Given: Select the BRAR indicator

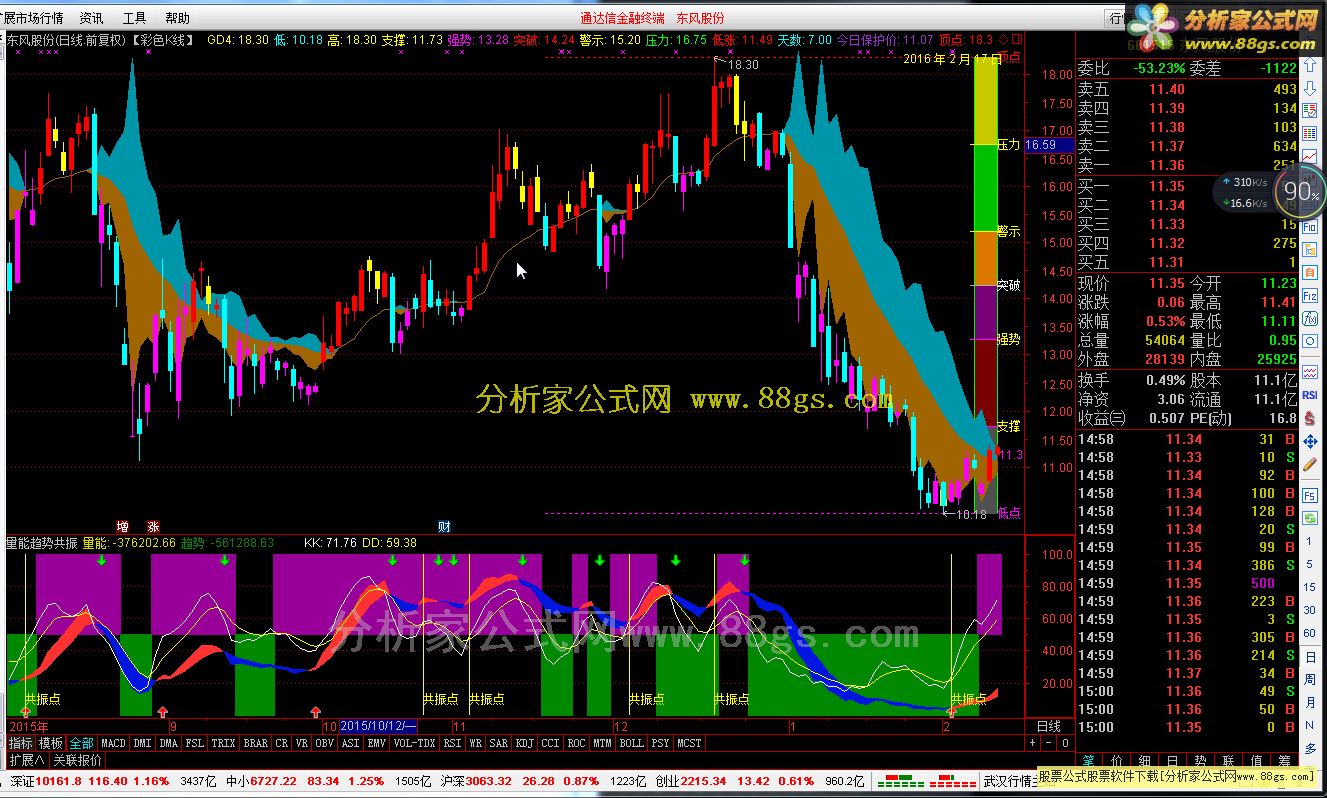Looking at the screenshot, I should tap(256, 743).
